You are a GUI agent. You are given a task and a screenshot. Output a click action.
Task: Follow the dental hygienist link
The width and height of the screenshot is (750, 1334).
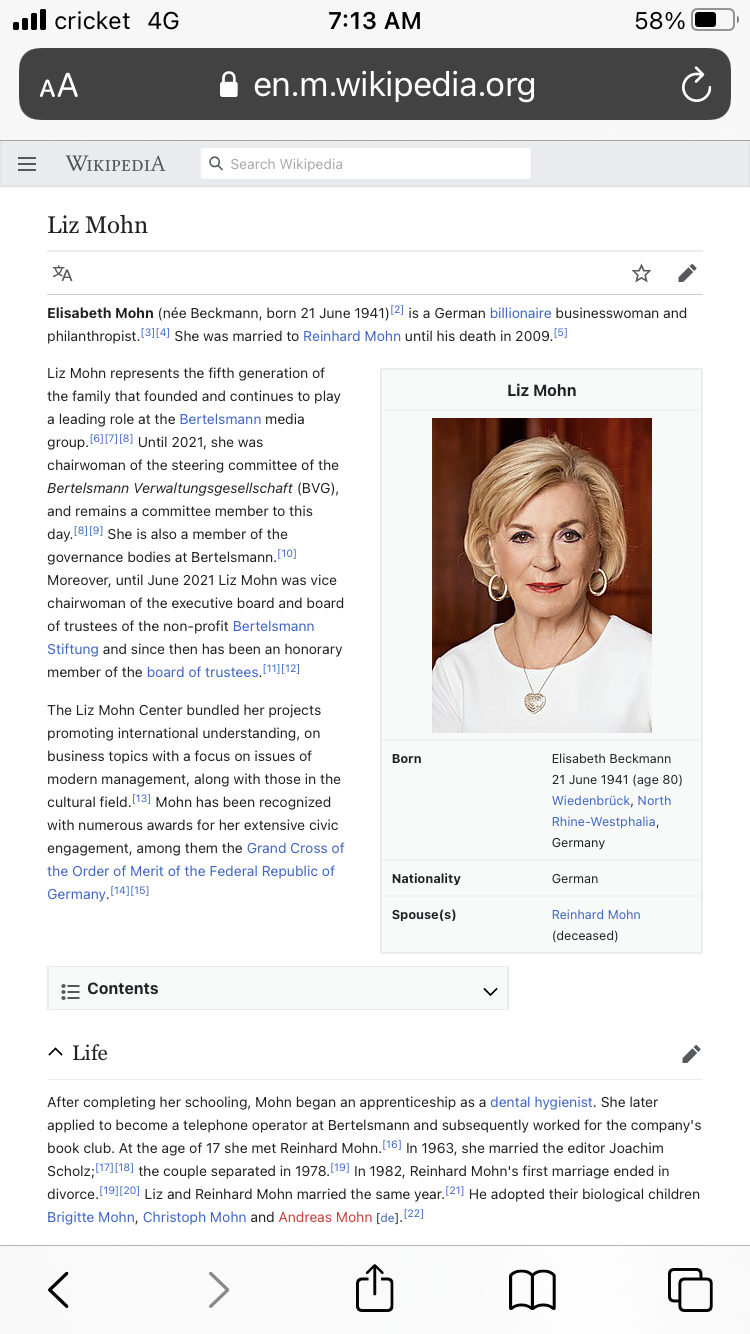542,1102
